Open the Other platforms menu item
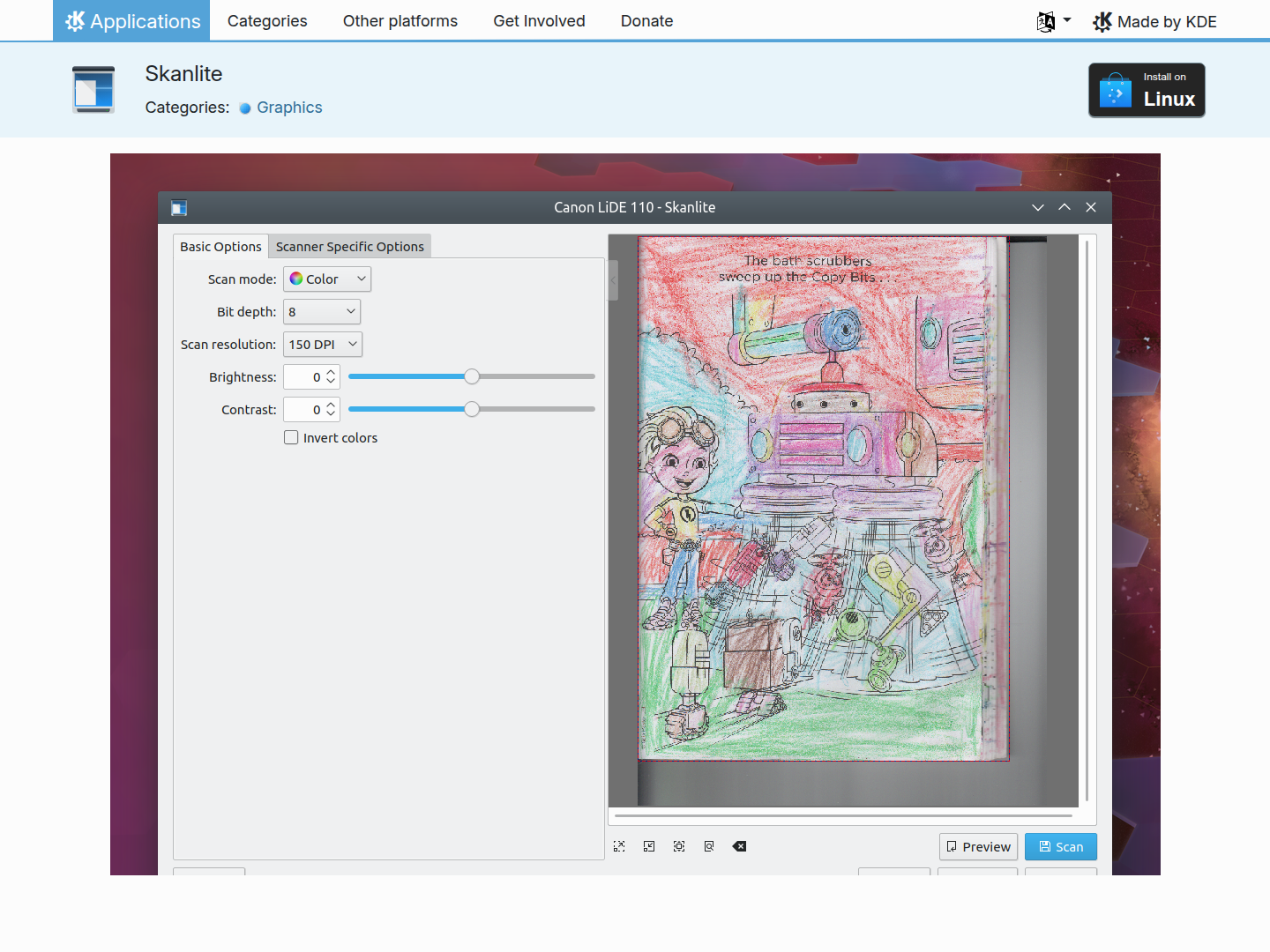 pos(400,20)
